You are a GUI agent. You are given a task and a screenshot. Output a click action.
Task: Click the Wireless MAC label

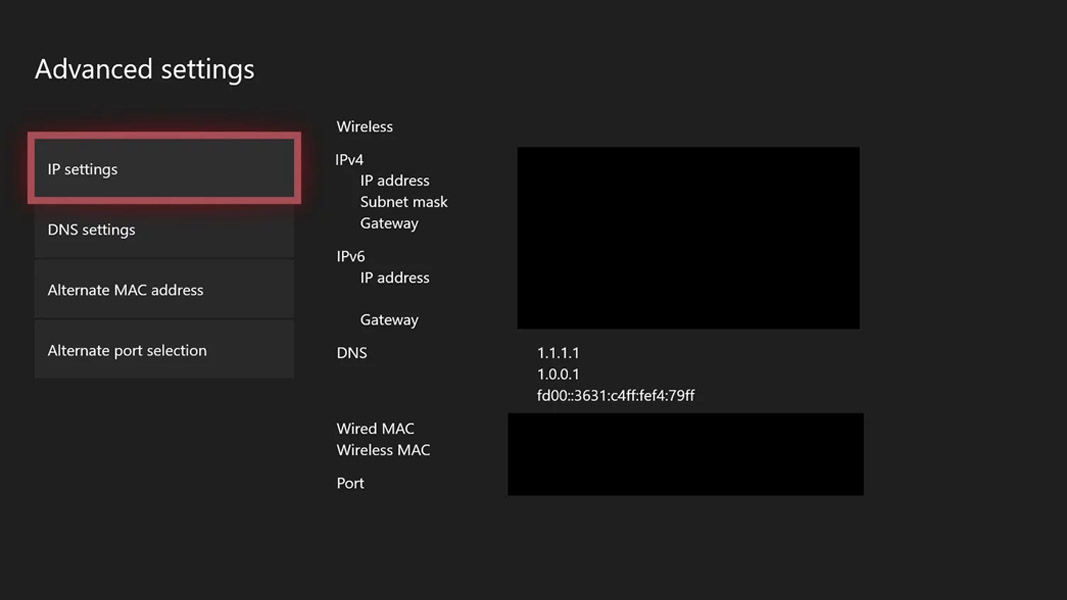click(383, 450)
